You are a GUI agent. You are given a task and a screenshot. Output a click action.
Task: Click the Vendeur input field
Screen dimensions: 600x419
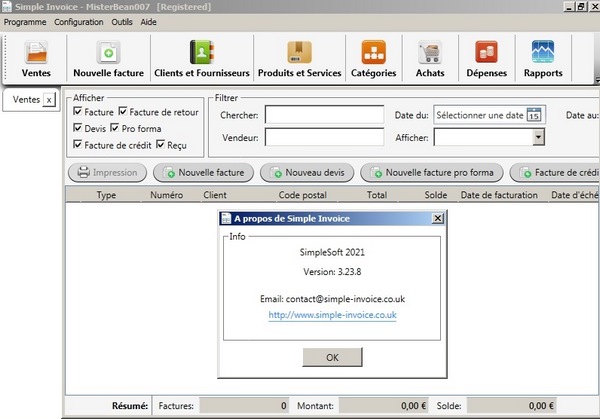(324, 137)
